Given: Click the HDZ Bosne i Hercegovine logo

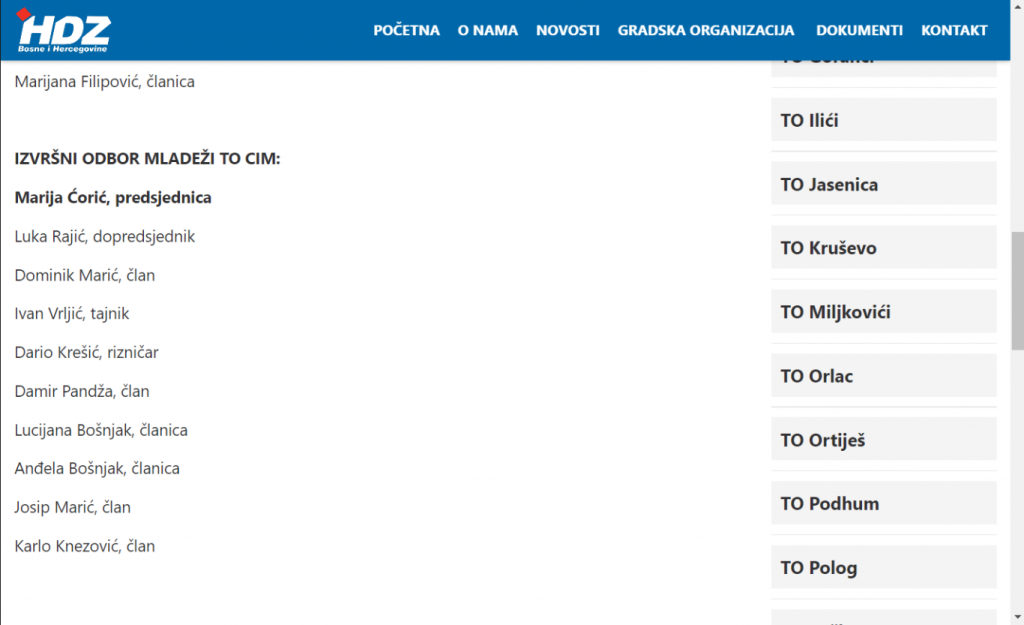Looking at the screenshot, I should [x=65, y=32].
